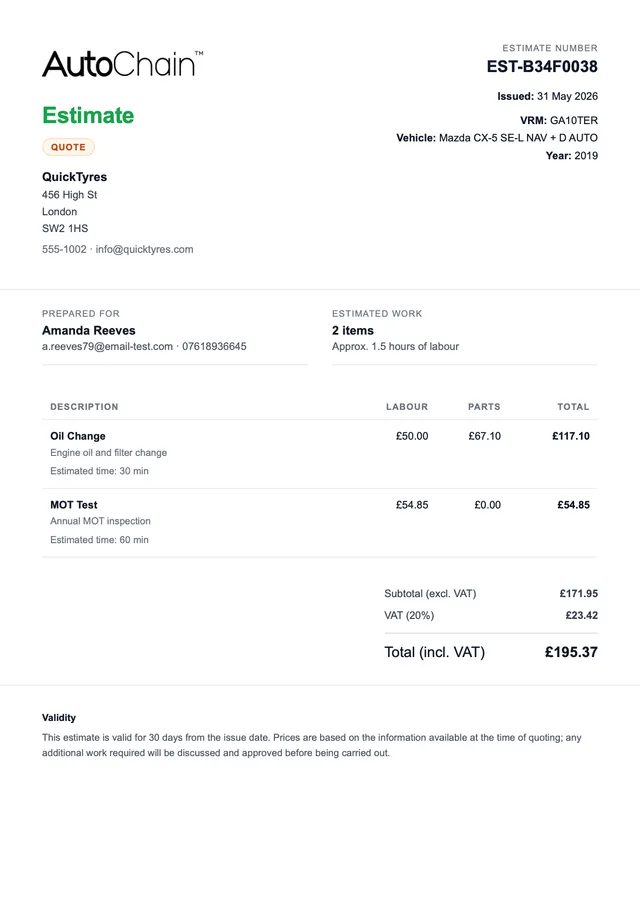Click the DESCRIPTION column header

pyautogui.click(x=84, y=407)
